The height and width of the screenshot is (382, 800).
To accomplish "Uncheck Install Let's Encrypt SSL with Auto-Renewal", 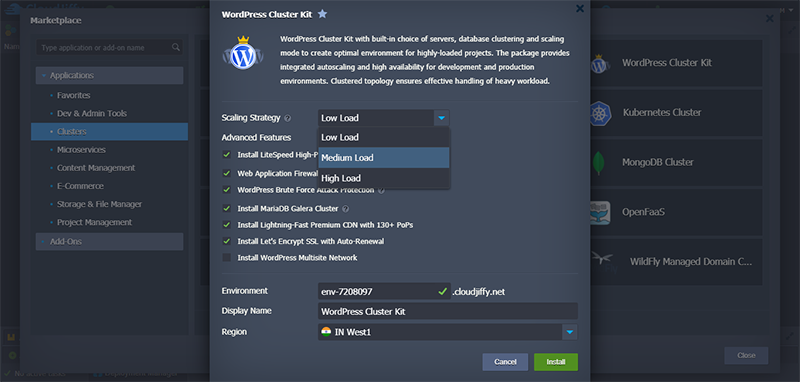I will pos(227,241).
